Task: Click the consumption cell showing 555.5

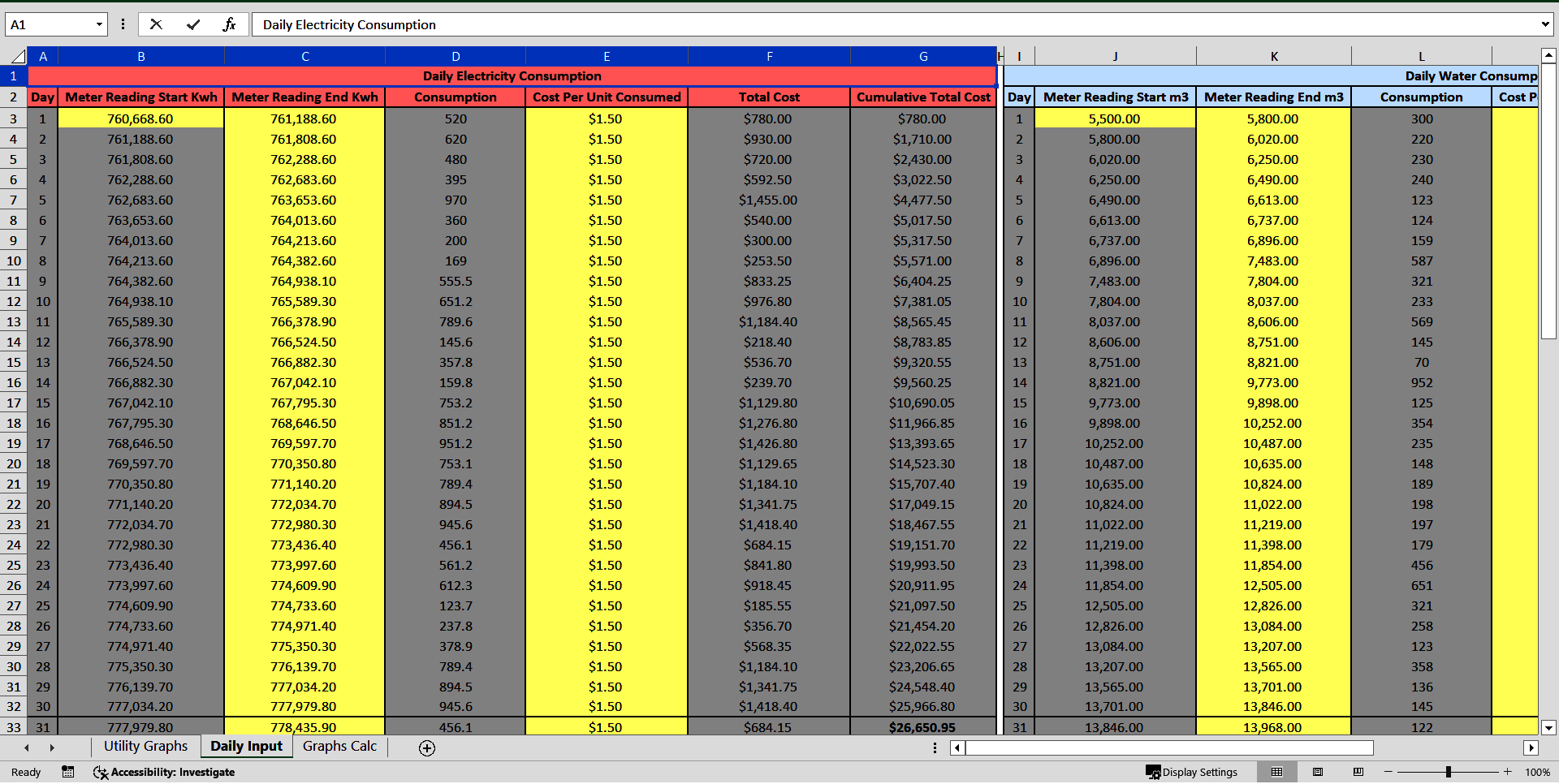Action: (456, 281)
